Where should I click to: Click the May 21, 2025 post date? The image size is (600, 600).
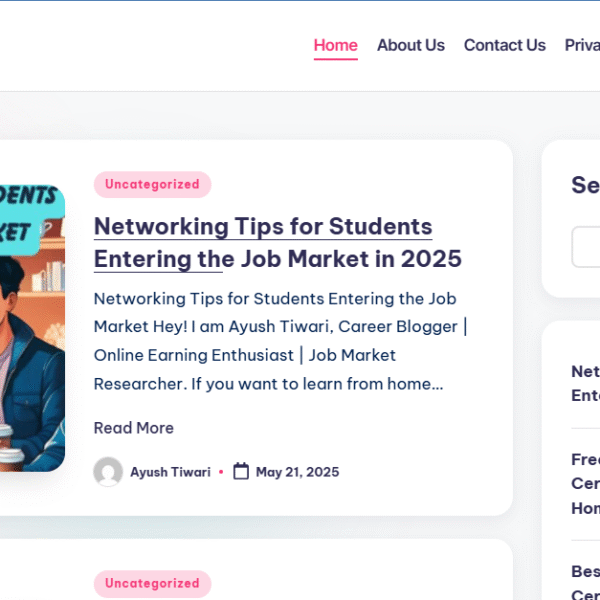(297, 472)
